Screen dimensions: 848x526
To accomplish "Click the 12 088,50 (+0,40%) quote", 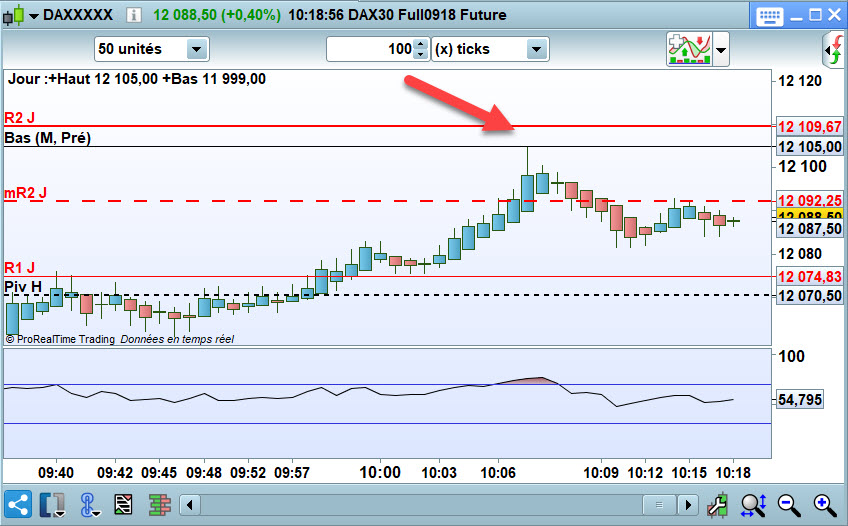I will click(217, 15).
